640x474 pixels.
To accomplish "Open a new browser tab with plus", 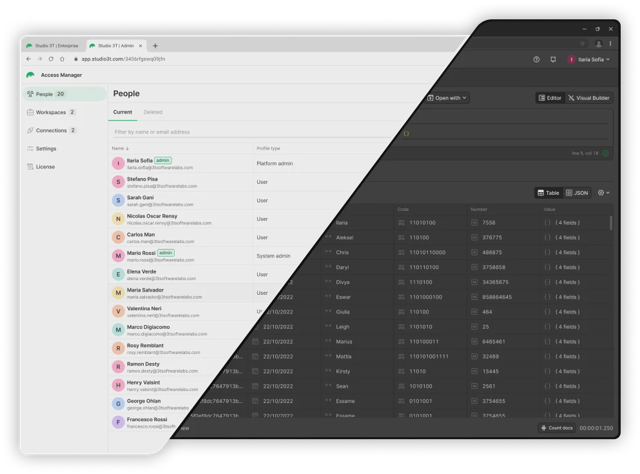I will pos(155,46).
